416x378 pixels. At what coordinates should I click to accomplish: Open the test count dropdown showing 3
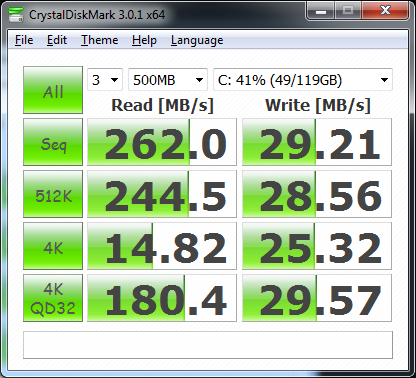tap(105, 80)
